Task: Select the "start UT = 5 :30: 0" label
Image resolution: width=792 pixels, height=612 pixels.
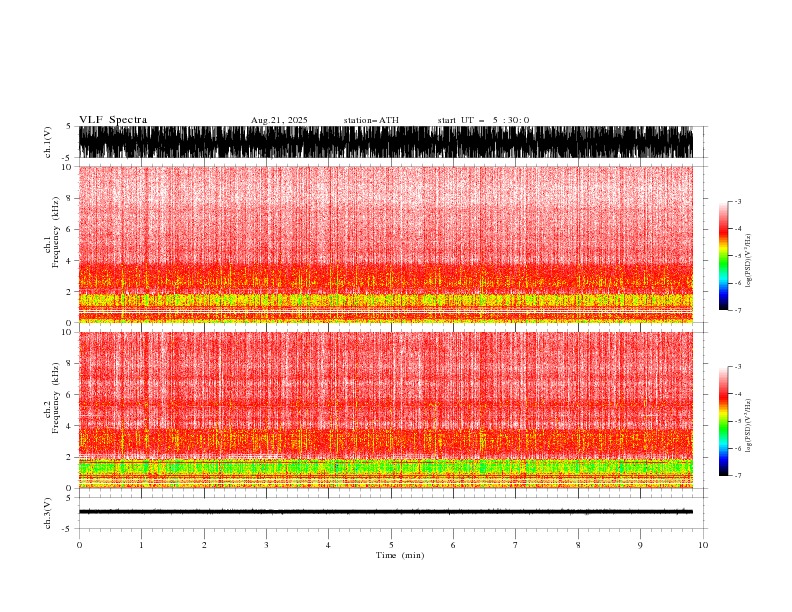Action: point(483,120)
